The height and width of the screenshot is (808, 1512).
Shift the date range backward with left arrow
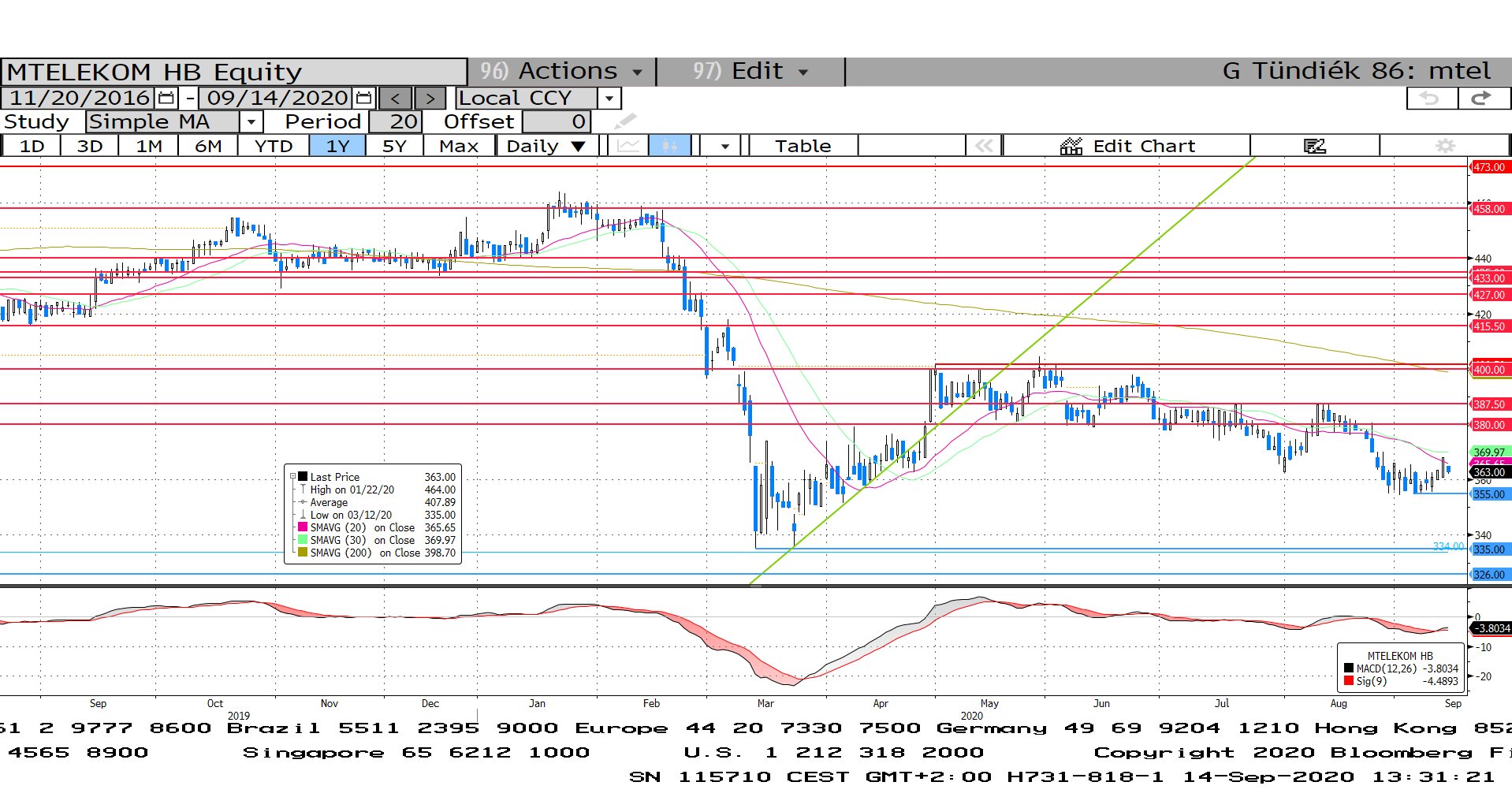click(395, 99)
